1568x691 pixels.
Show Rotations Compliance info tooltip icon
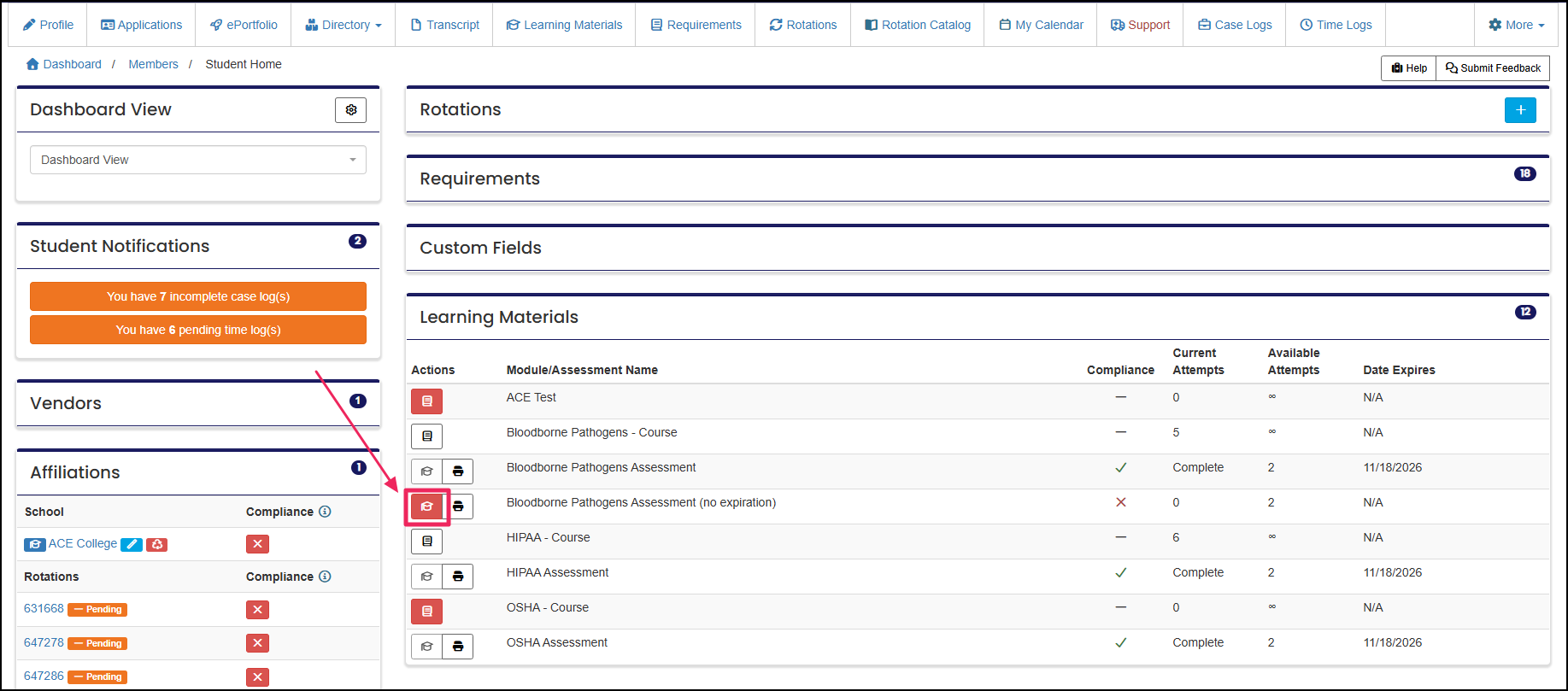[325, 577]
